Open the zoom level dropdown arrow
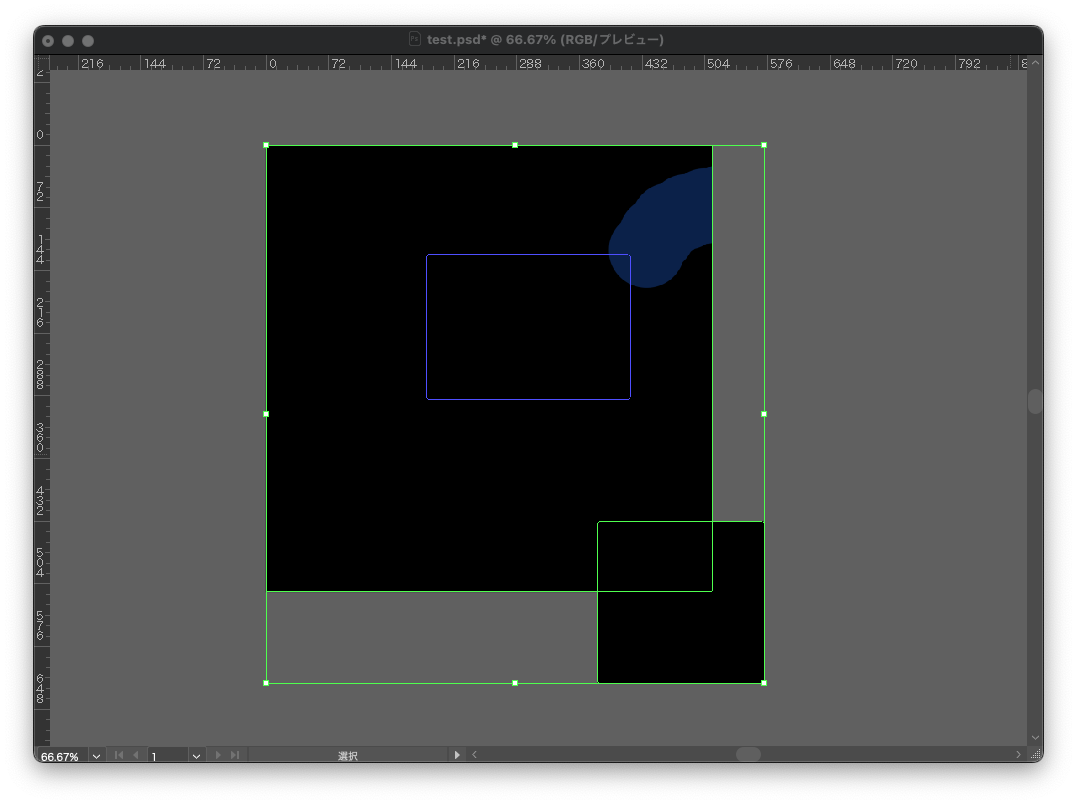This screenshot has width=1077, height=804. pyautogui.click(x=96, y=756)
